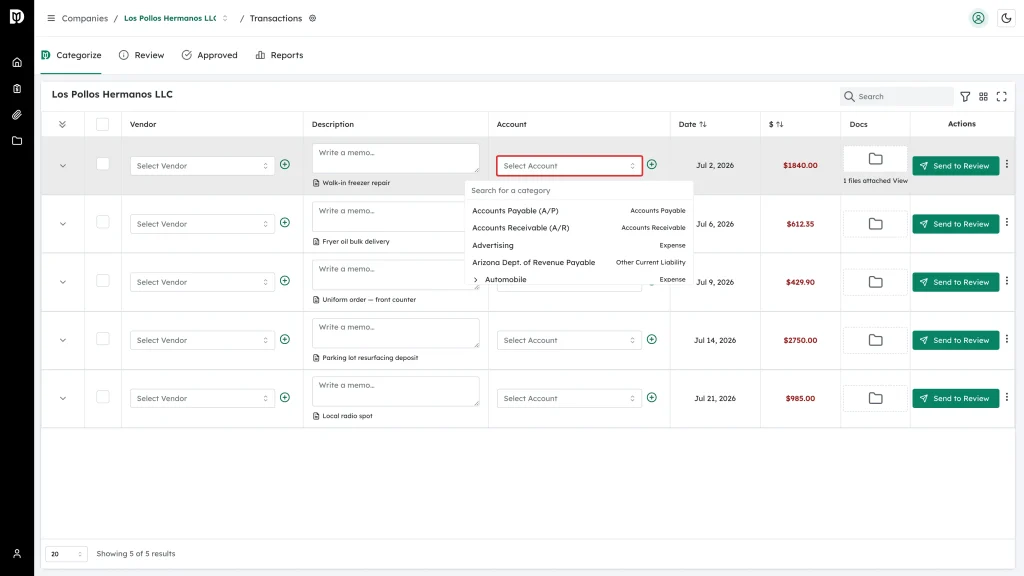The image size is (1024, 576).
Task: Open the filter funnel icon
Action: pos(965,97)
